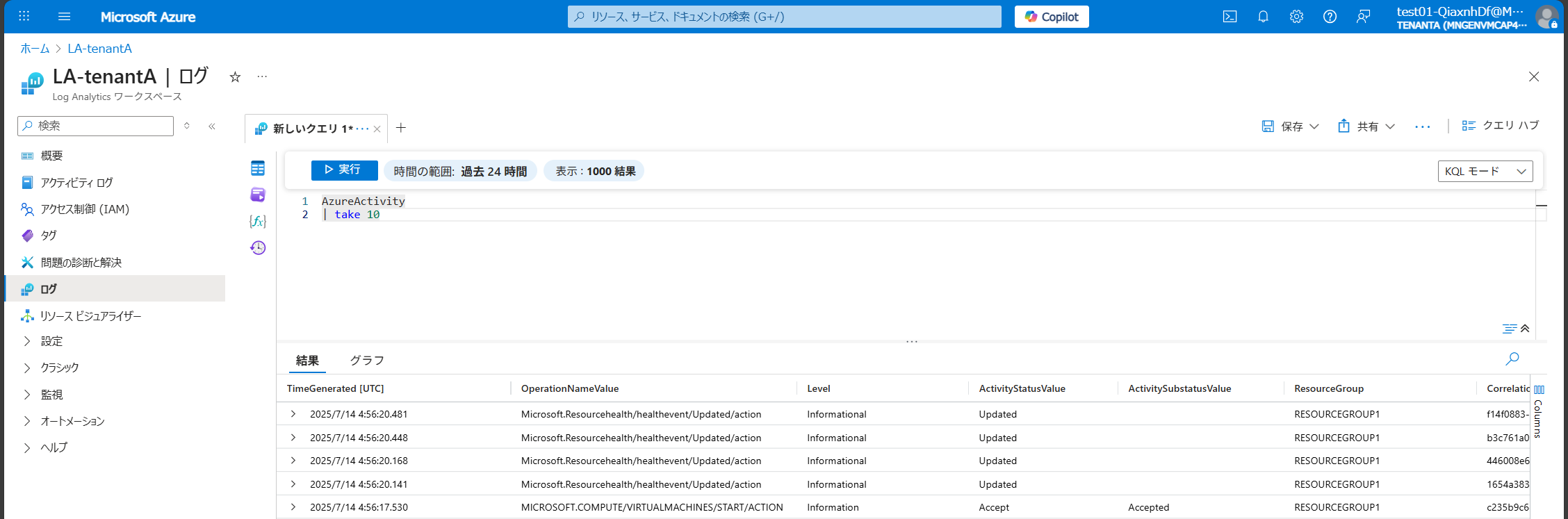This screenshot has height=519, width=1568.
Task: Change the 時間の範囲 time range
Action: tap(460, 171)
